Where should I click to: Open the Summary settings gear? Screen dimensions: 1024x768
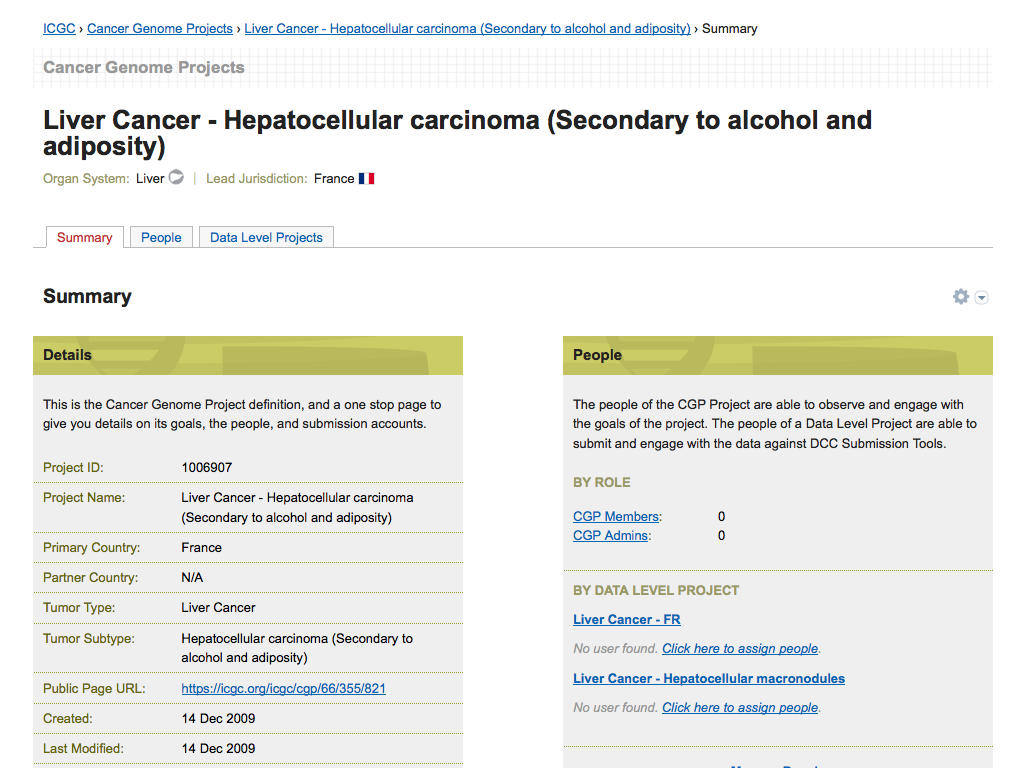coord(961,297)
